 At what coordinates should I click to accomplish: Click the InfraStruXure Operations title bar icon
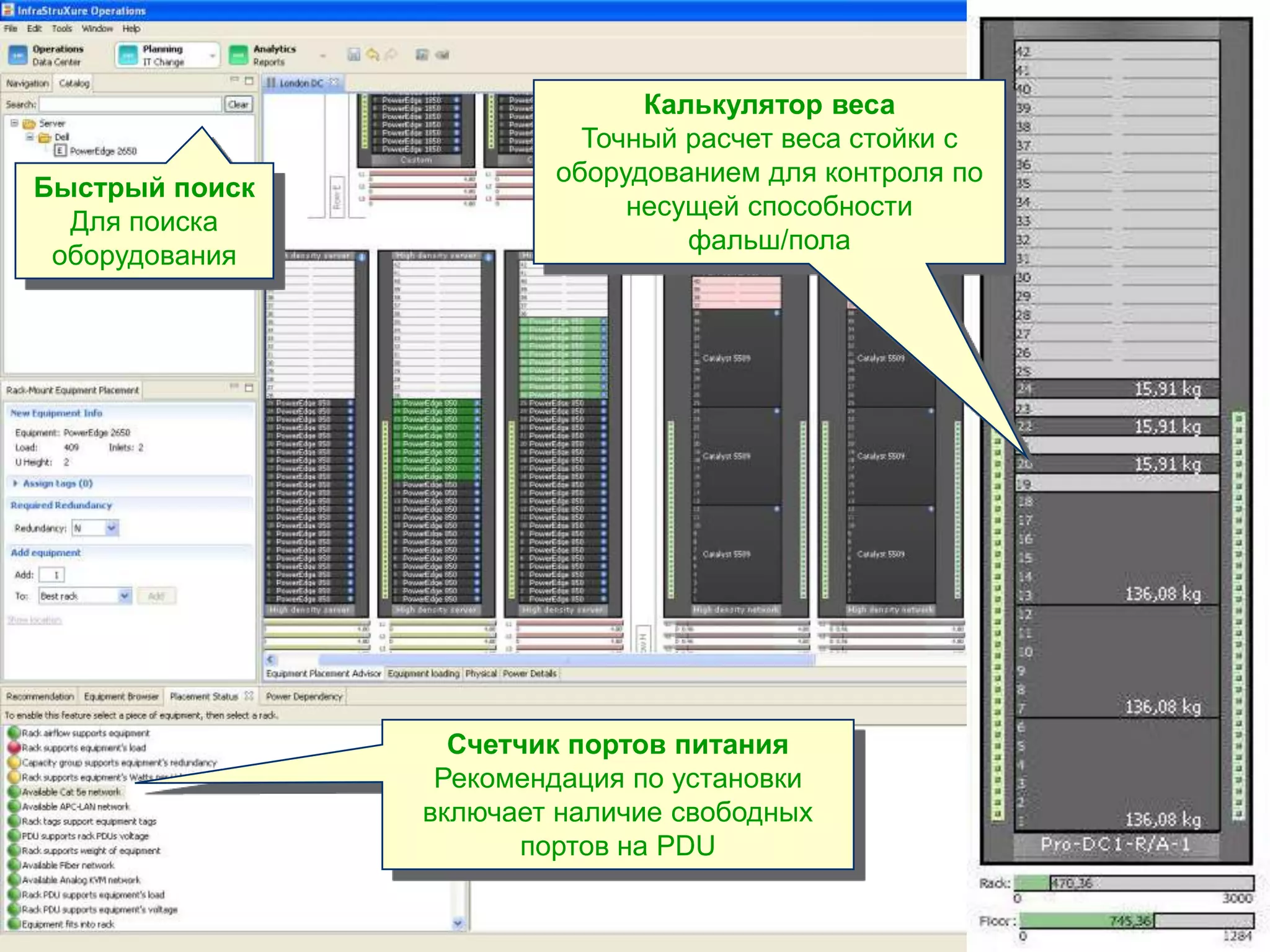coord(8,10)
